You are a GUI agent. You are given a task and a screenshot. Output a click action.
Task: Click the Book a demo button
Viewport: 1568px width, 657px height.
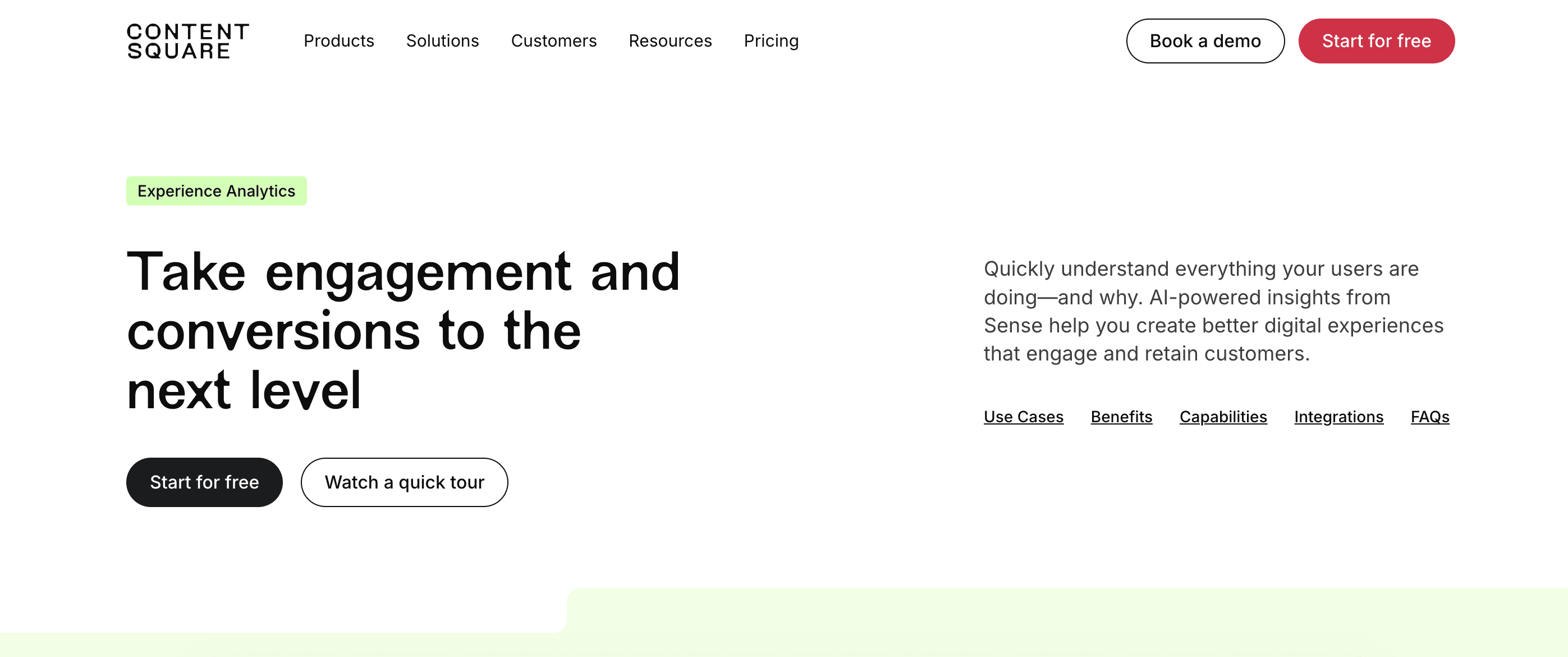(1205, 41)
